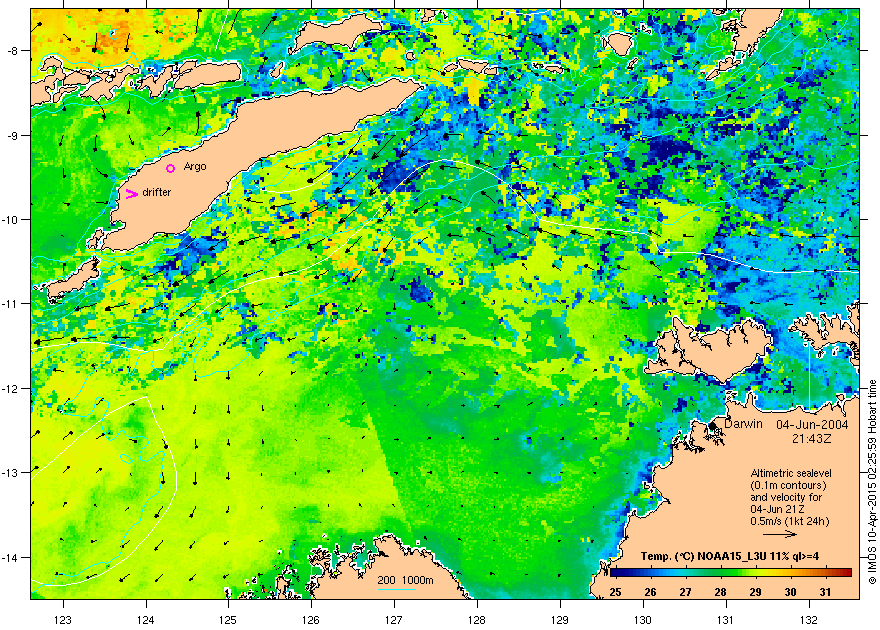Click the '-8' latitude axis label
The width and height of the screenshot is (880, 630).
coord(12,51)
